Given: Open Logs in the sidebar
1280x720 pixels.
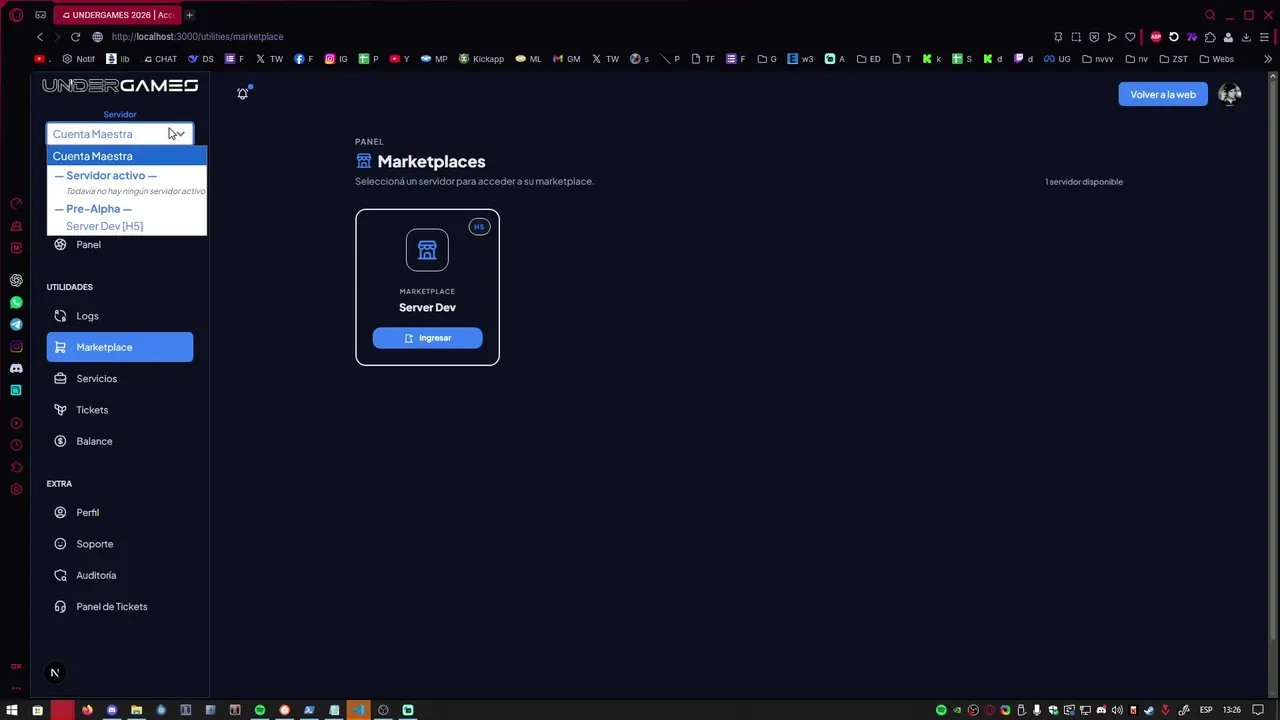Looking at the screenshot, I should (x=120, y=316).
